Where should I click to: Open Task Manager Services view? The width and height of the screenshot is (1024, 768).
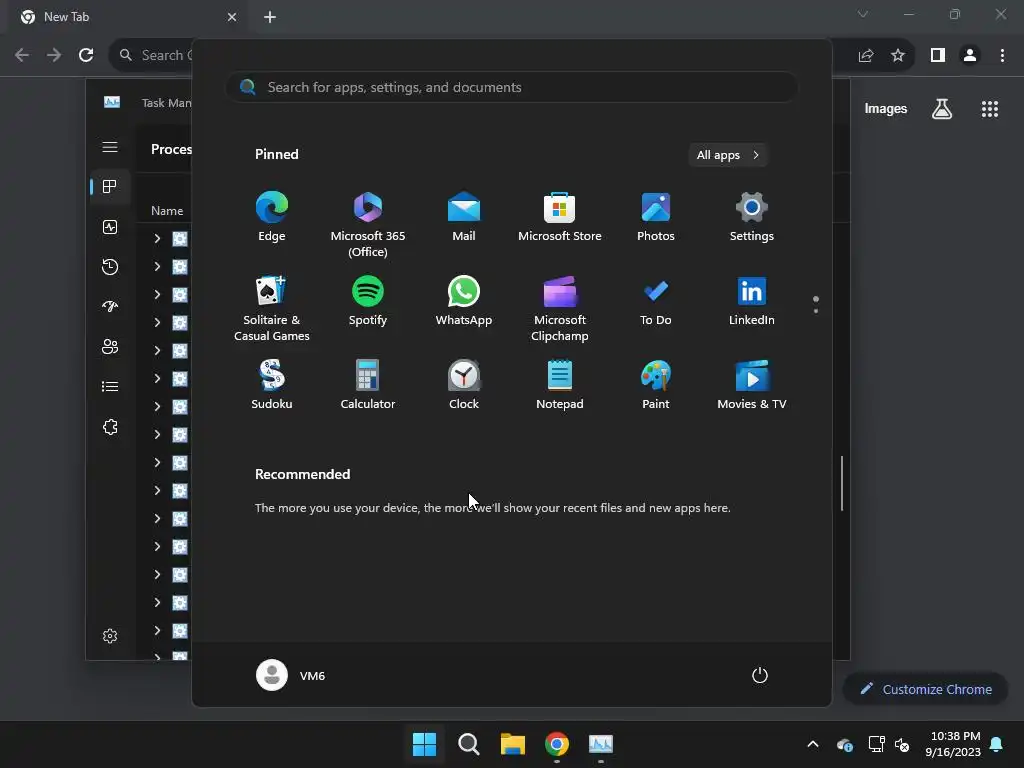pos(110,427)
